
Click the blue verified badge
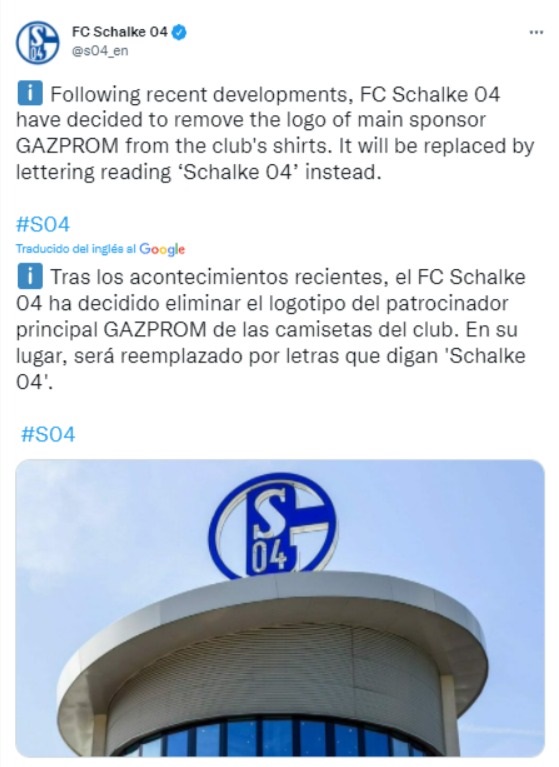coord(179,32)
